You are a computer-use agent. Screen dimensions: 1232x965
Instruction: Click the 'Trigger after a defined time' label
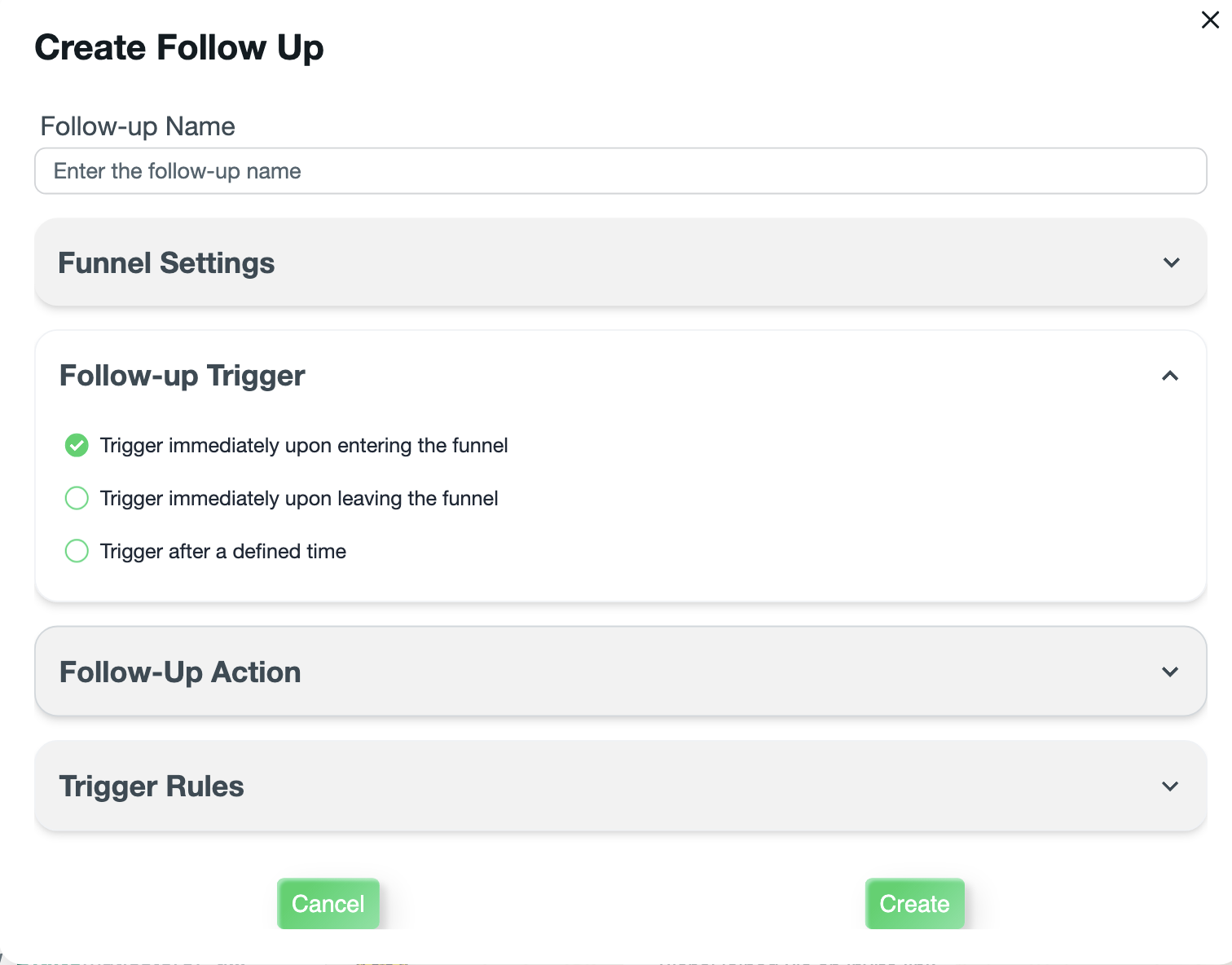point(223,552)
